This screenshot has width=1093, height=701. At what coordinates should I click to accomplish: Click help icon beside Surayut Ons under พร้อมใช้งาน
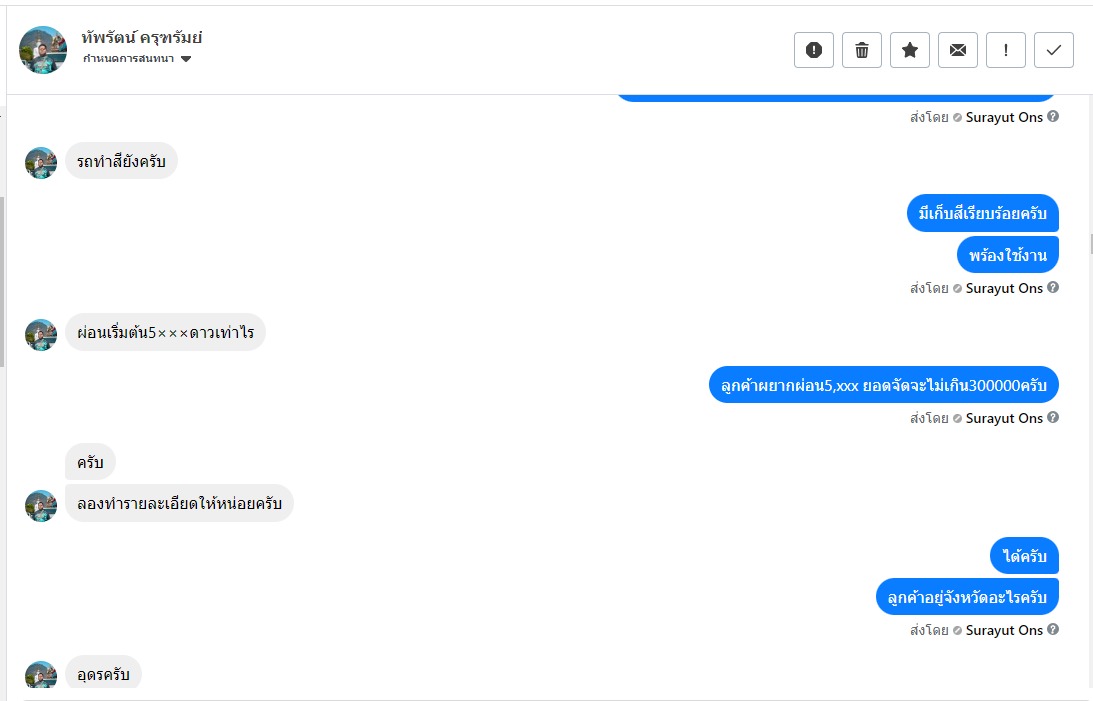1053,288
